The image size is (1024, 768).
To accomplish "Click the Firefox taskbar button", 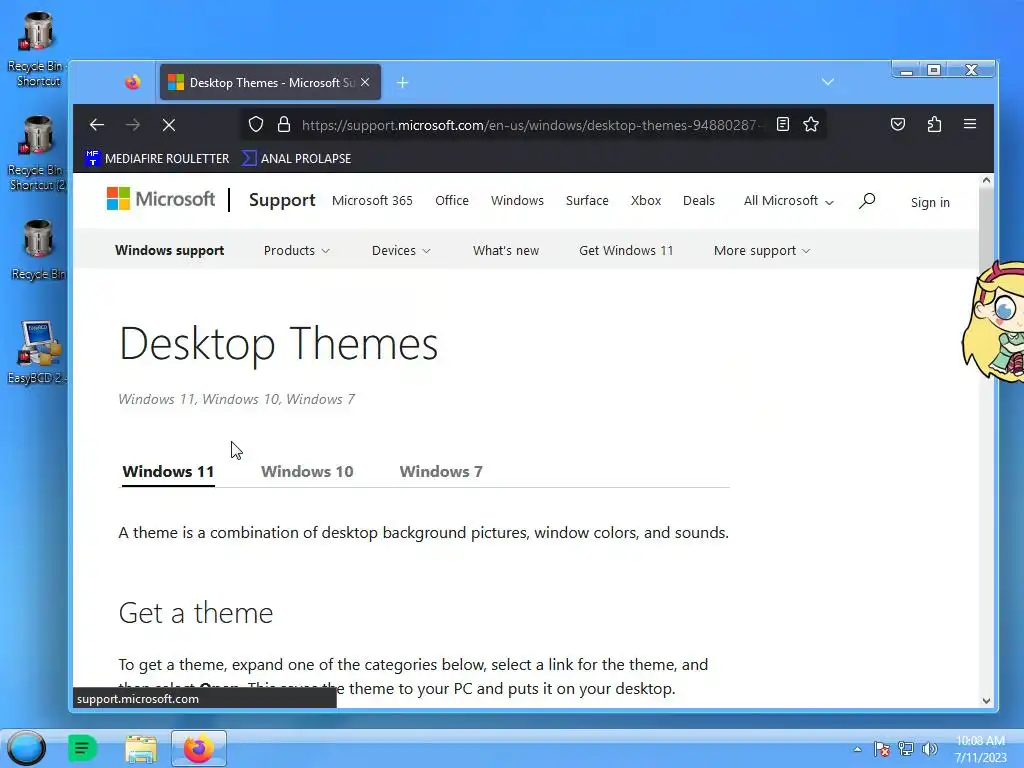I will click(199, 748).
